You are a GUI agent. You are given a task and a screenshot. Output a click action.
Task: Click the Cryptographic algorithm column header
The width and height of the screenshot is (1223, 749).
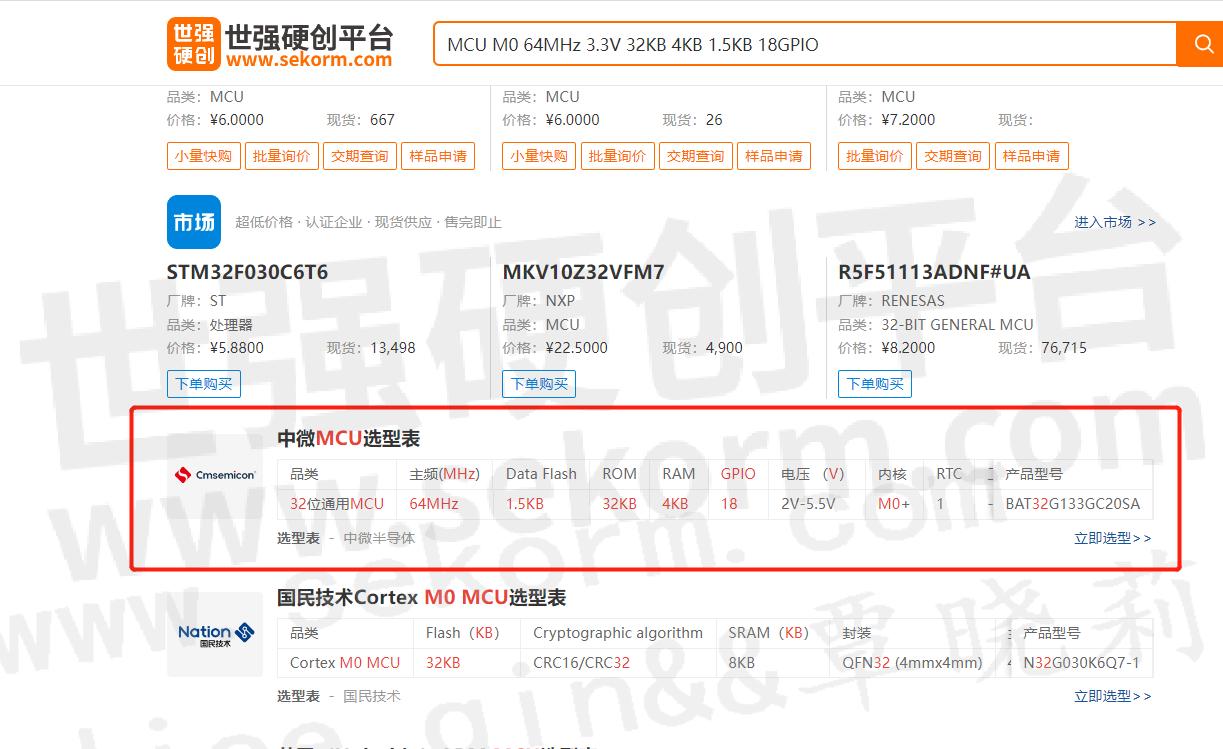[x=618, y=633]
